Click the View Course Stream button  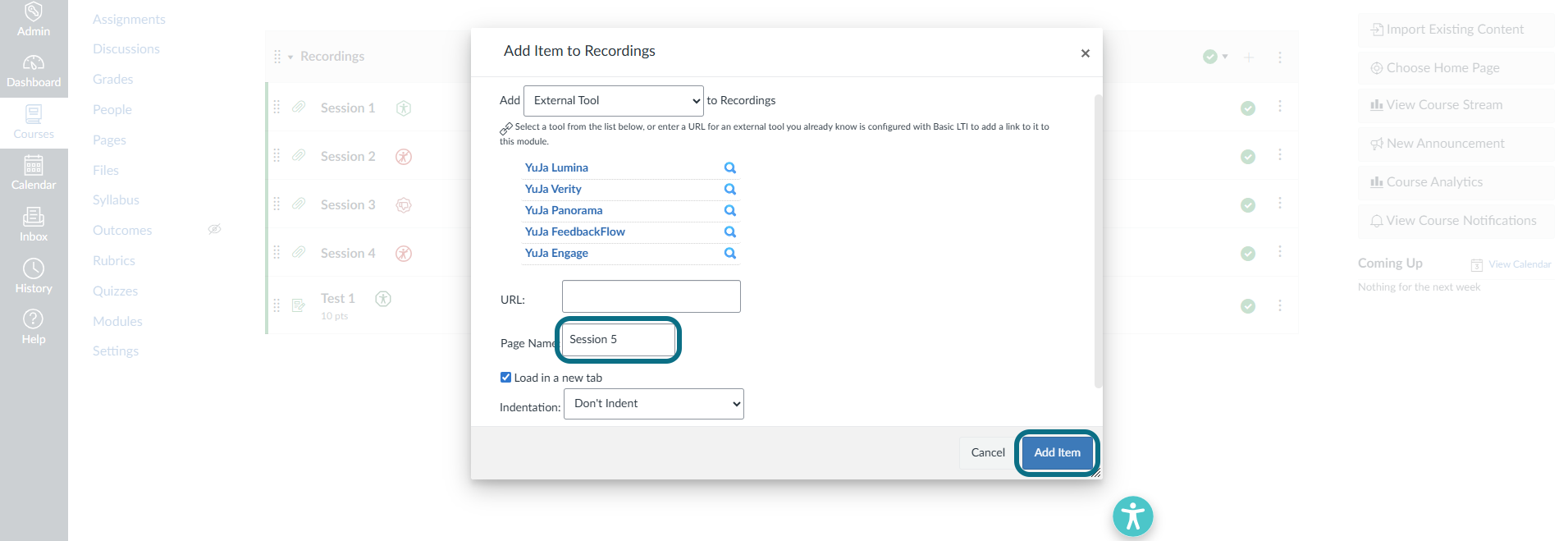coord(1456,105)
